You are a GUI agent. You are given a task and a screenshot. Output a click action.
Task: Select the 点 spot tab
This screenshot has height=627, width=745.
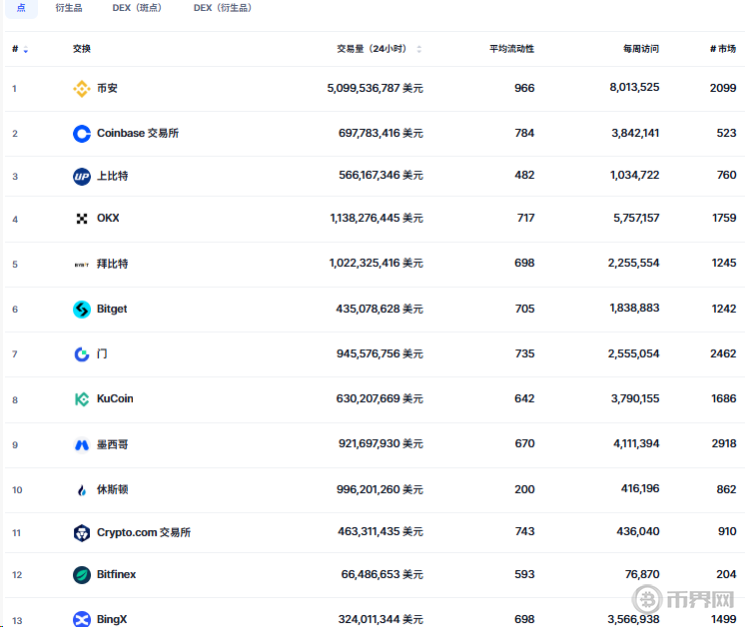click(21, 8)
